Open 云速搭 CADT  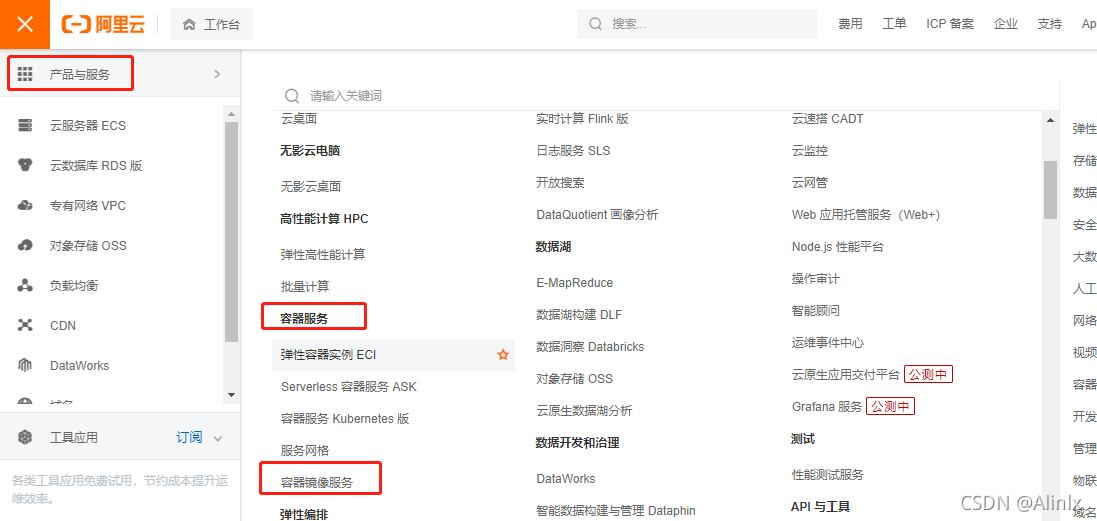(828, 119)
